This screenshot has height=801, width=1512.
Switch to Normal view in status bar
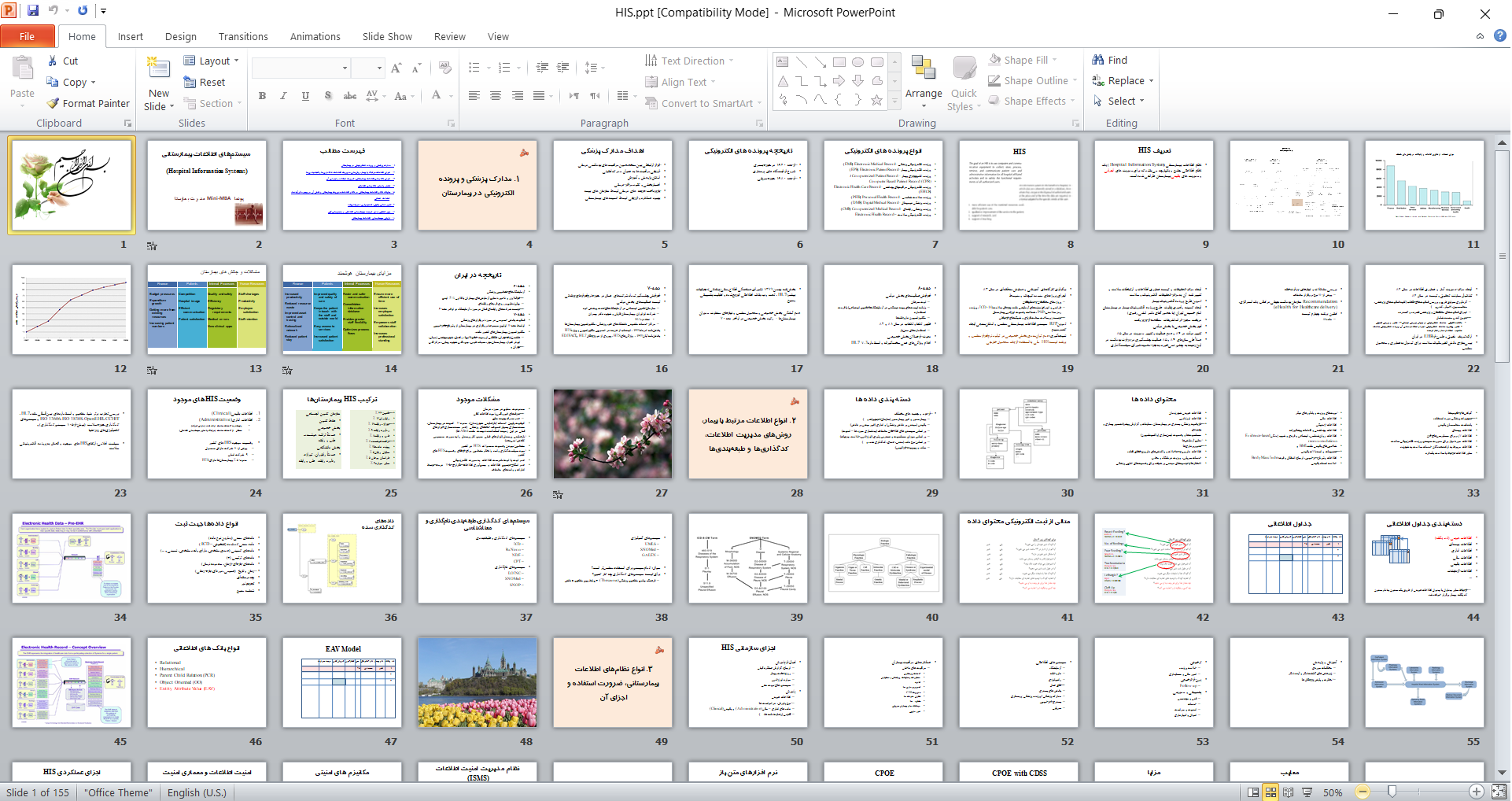(x=1253, y=792)
